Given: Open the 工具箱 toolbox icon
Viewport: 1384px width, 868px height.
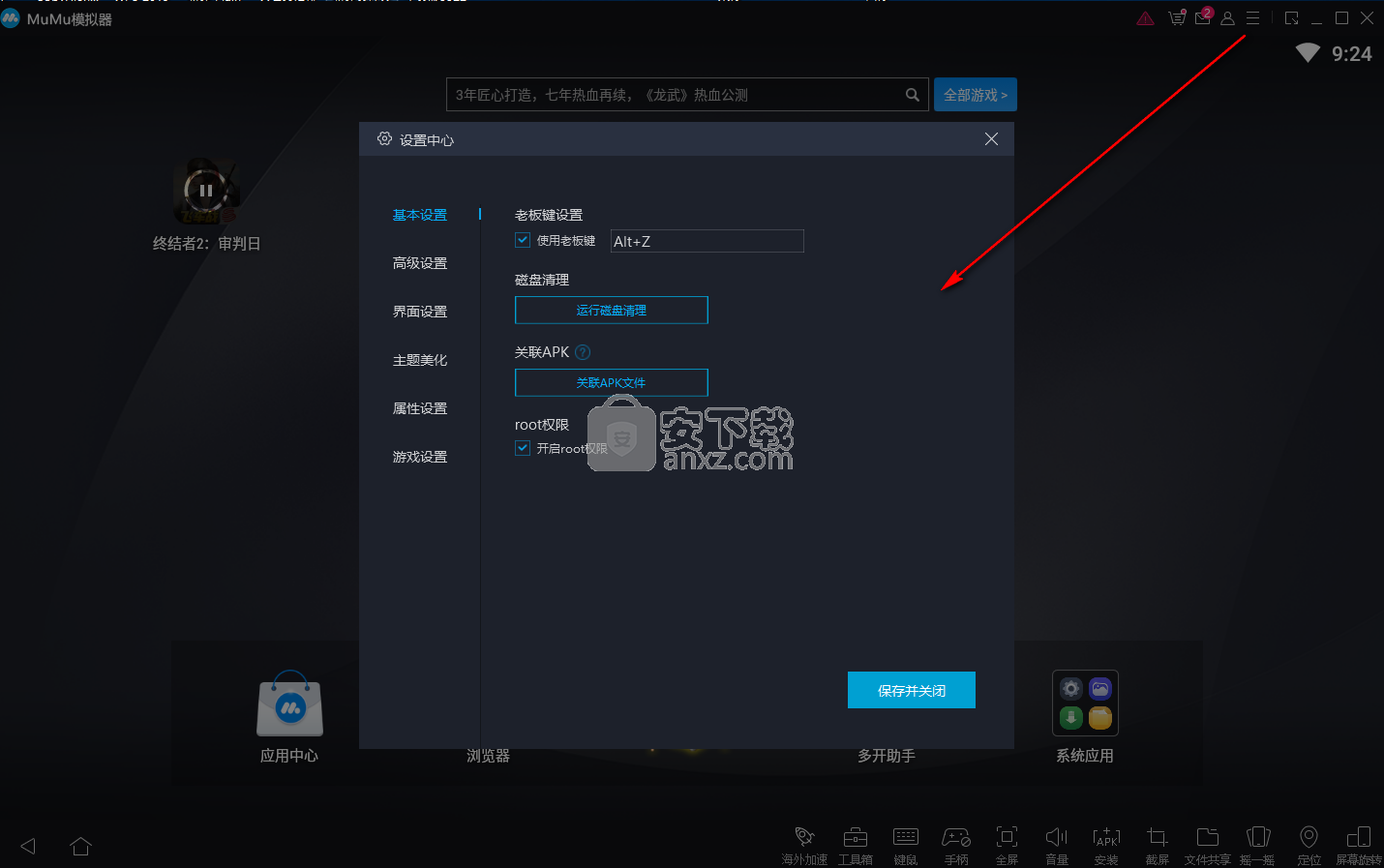Looking at the screenshot, I should (856, 837).
